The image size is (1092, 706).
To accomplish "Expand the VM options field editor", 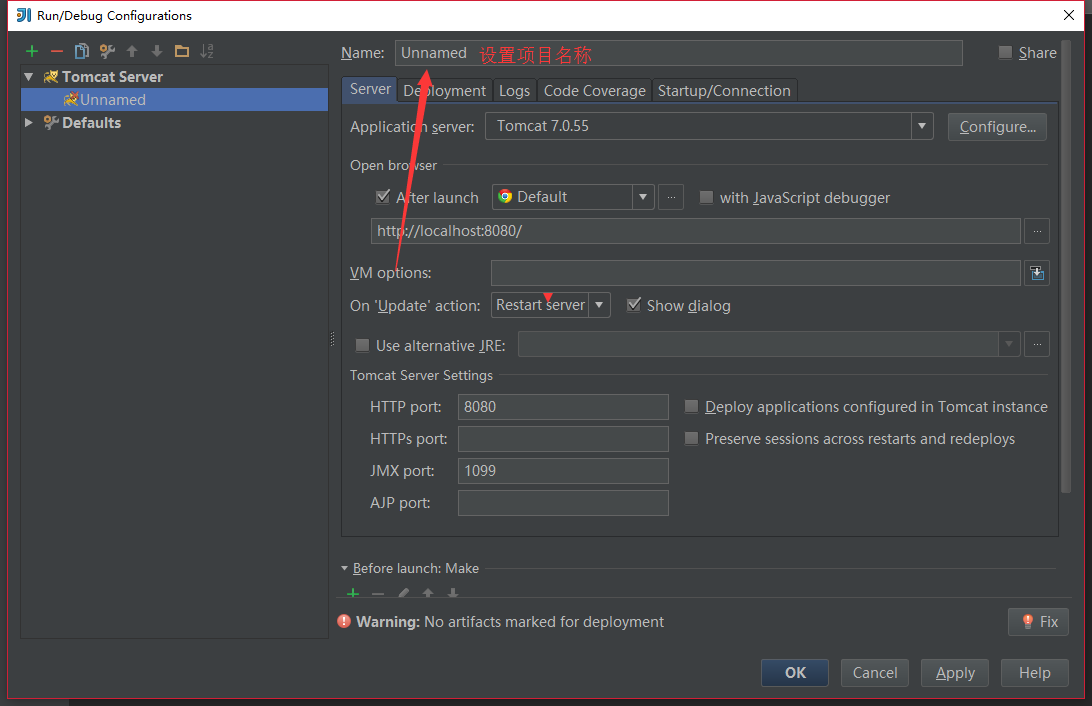I will [x=1037, y=273].
